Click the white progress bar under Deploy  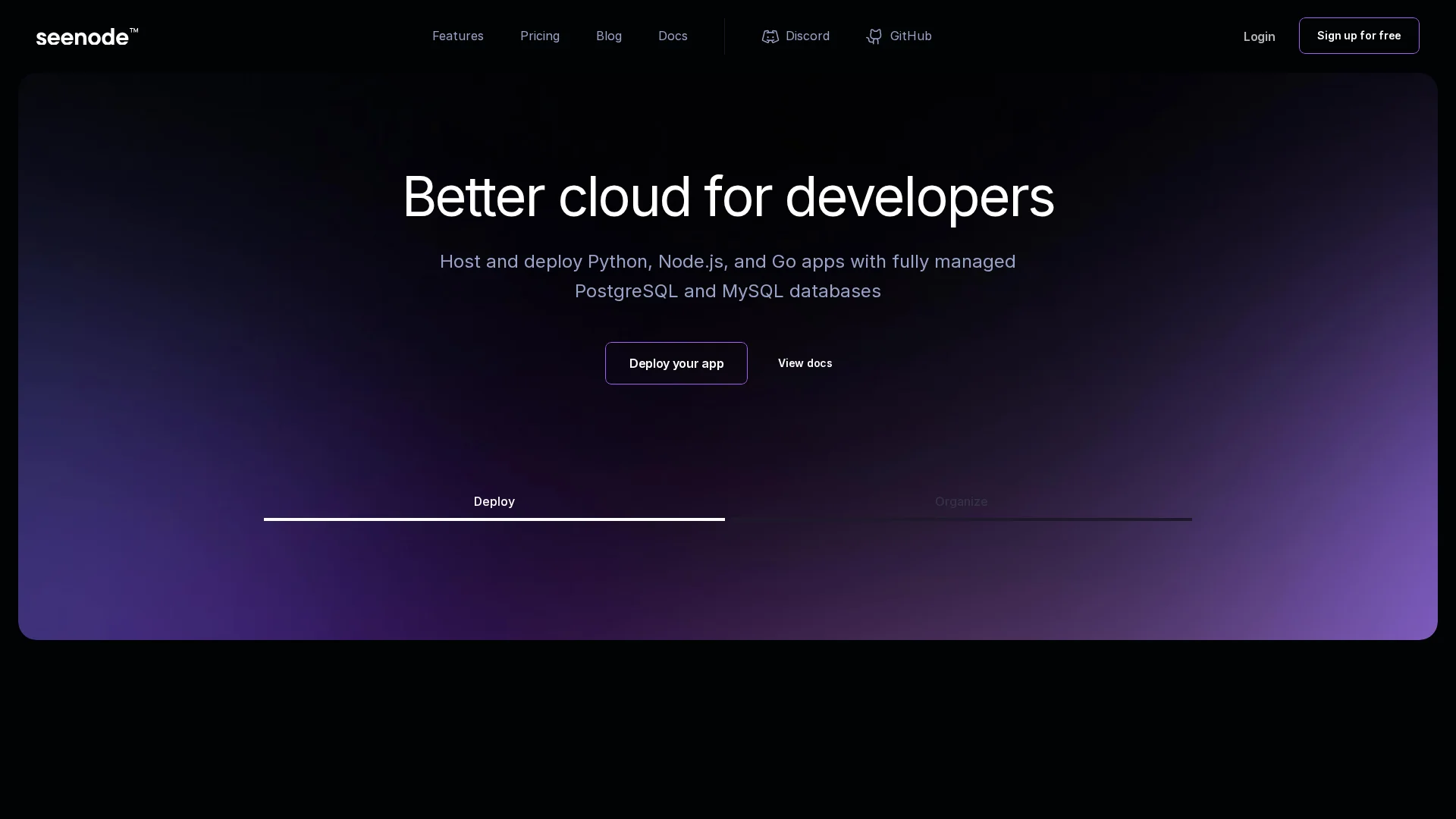(x=494, y=519)
